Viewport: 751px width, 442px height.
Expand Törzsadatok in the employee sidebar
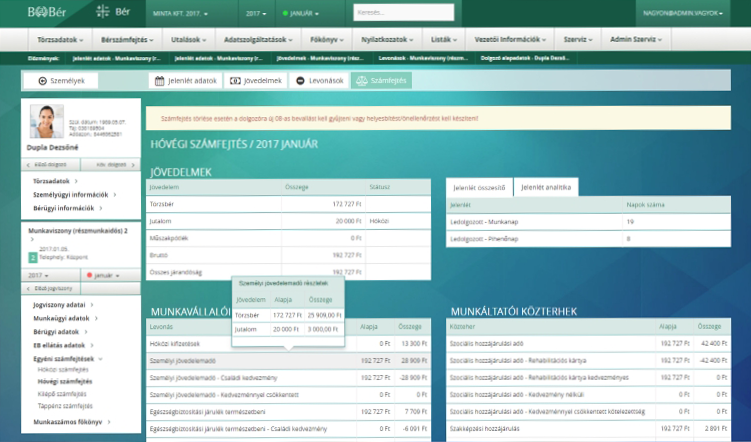[x=55, y=181]
